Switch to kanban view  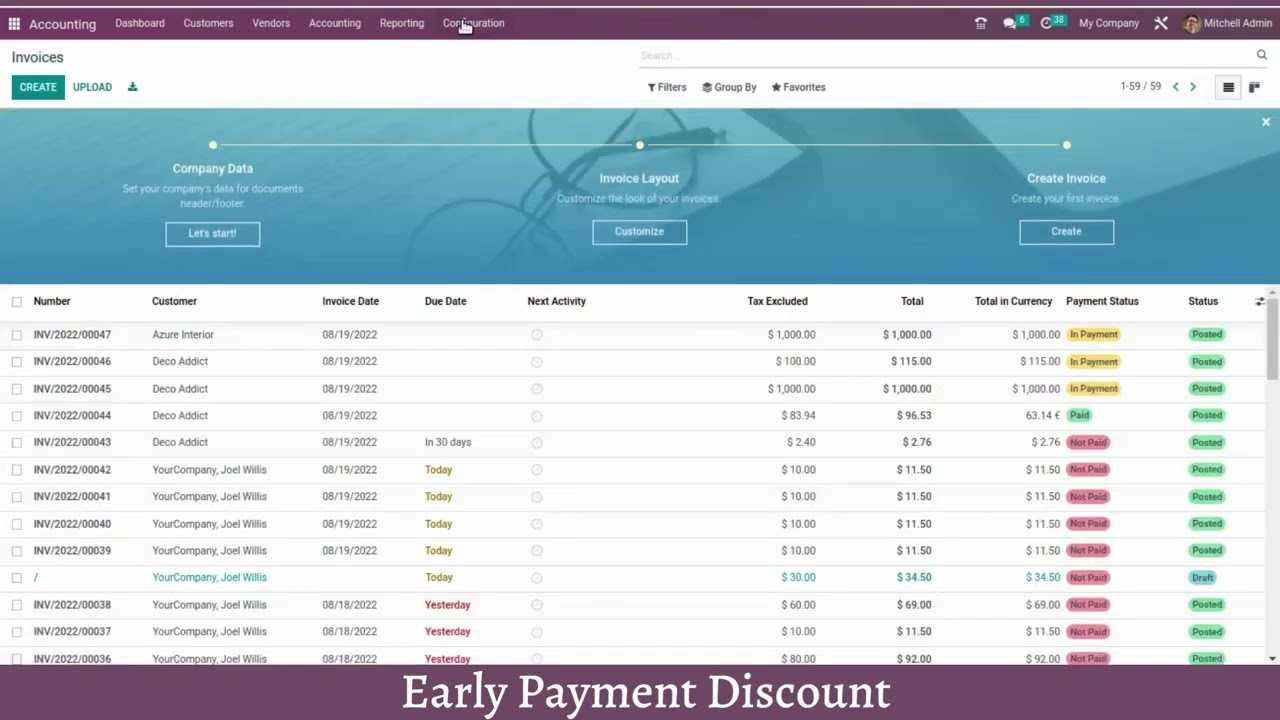pos(1254,87)
